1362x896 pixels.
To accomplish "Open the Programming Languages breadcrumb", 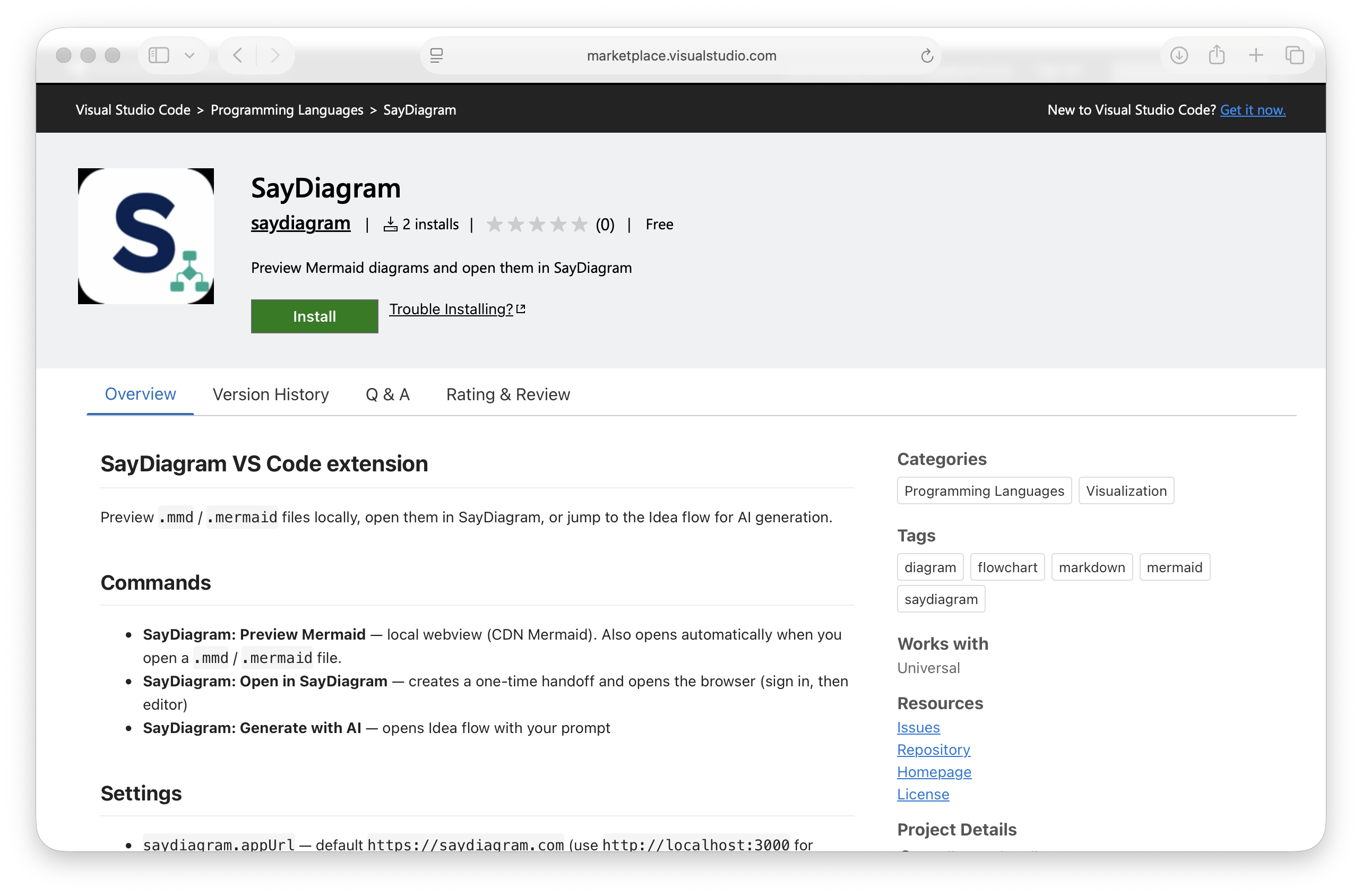I will tap(287, 110).
